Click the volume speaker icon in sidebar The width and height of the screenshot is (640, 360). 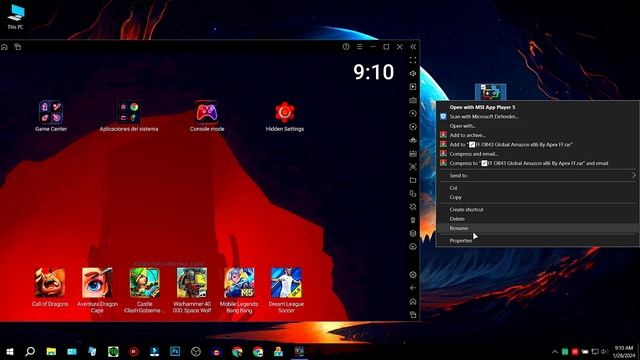coord(413,73)
